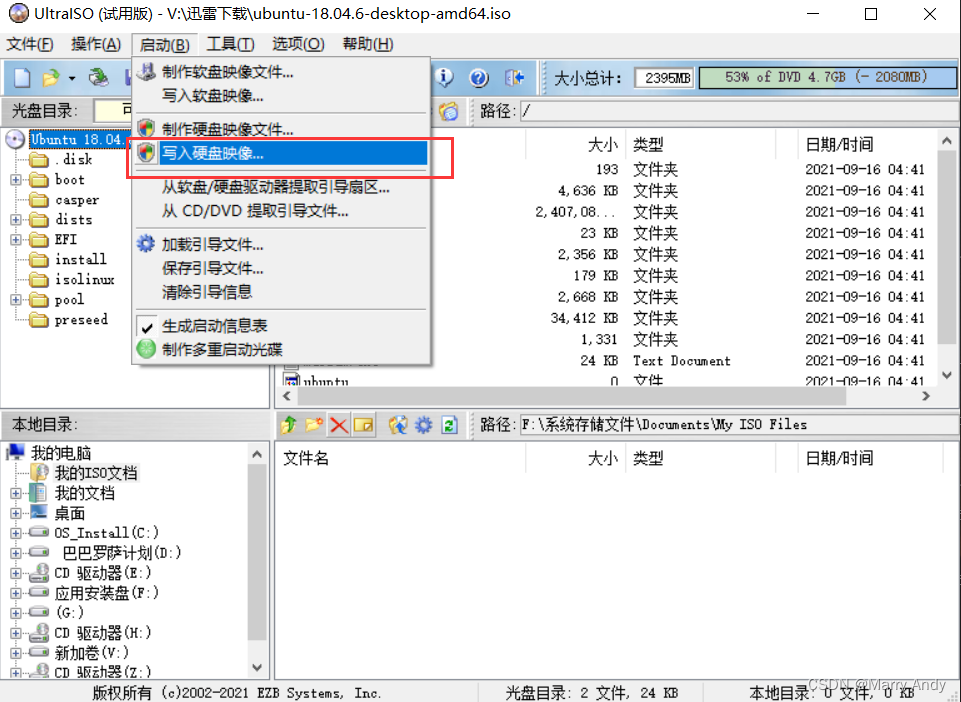Click the 我的ISO文档 icon
This screenshot has width=961, height=702.
[x=39, y=473]
